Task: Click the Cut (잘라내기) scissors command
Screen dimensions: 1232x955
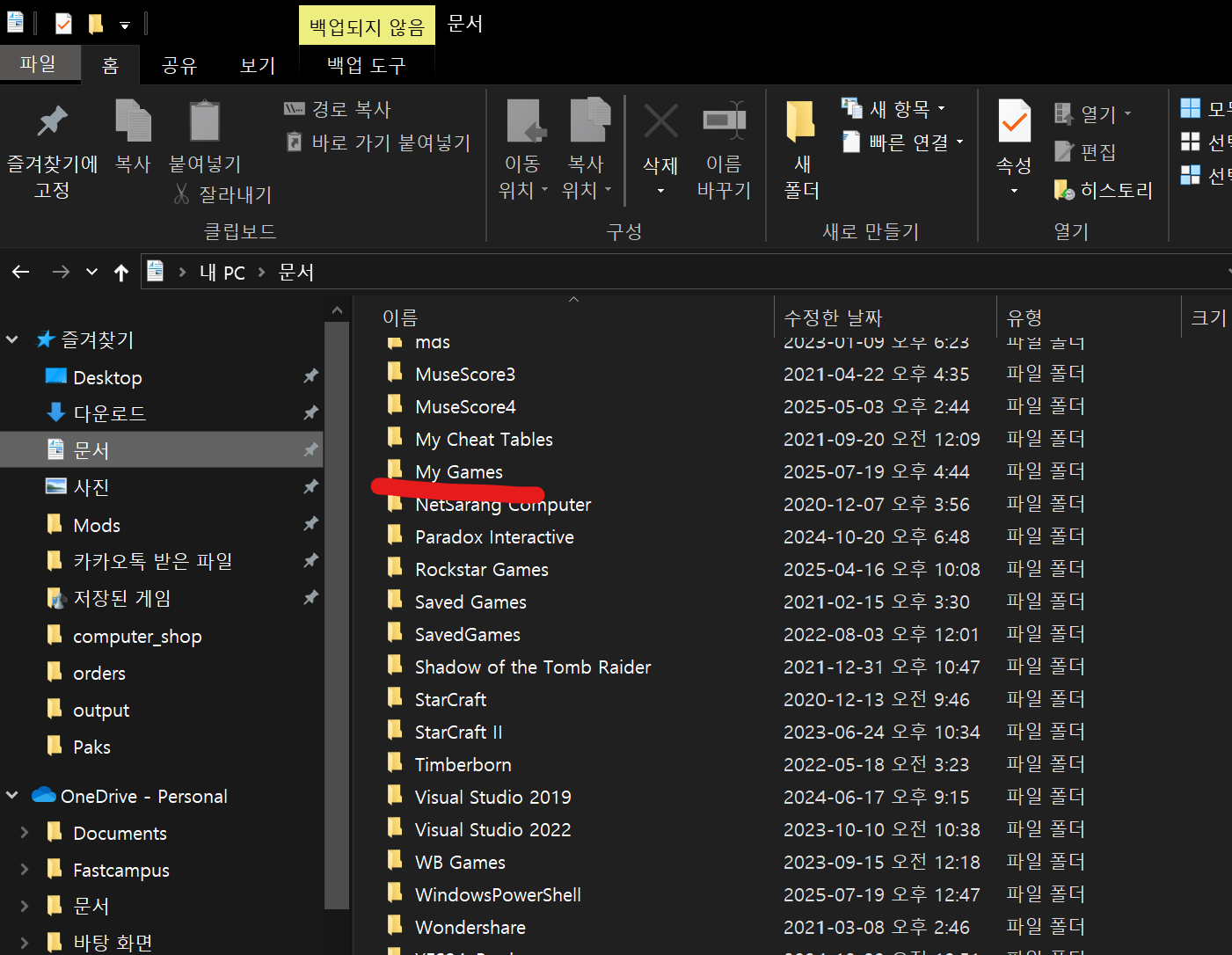Action: click(223, 194)
